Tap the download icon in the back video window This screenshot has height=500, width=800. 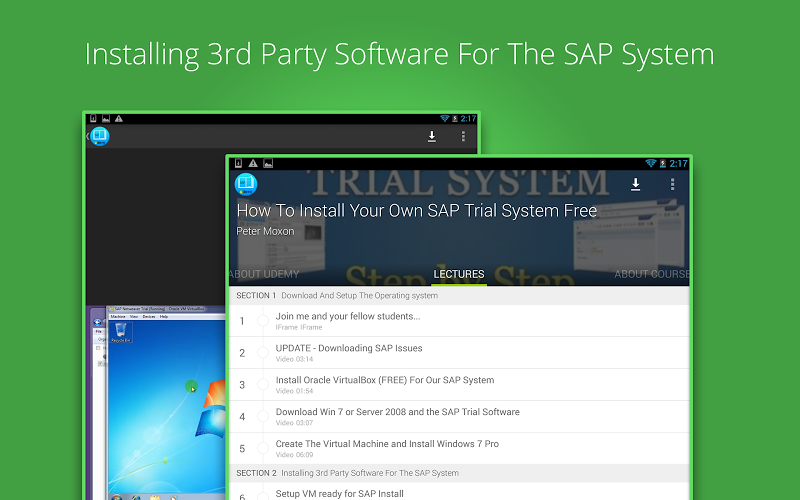point(432,136)
